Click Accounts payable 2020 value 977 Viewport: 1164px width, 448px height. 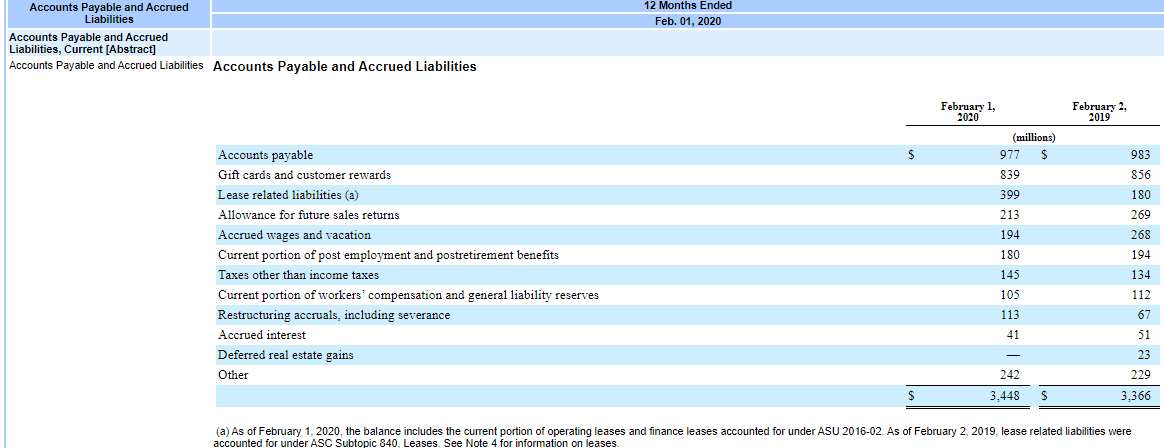(x=1010, y=155)
